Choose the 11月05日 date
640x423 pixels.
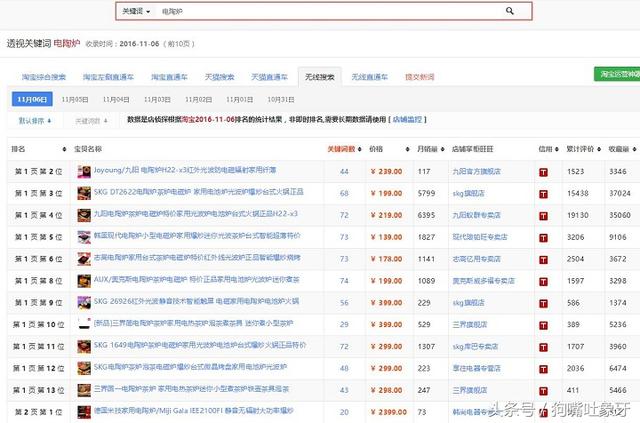pyautogui.click(x=75, y=100)
